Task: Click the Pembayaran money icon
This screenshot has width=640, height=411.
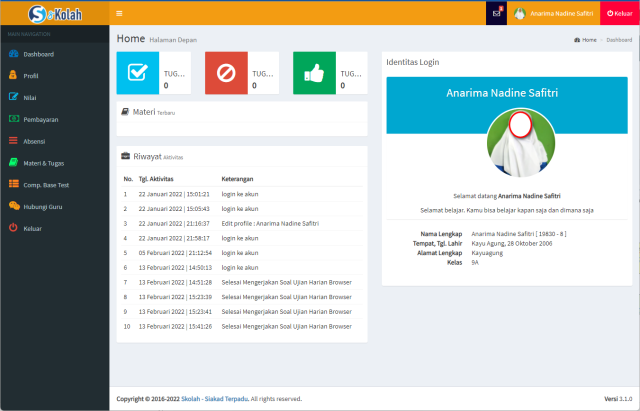Action: point(13,119)
